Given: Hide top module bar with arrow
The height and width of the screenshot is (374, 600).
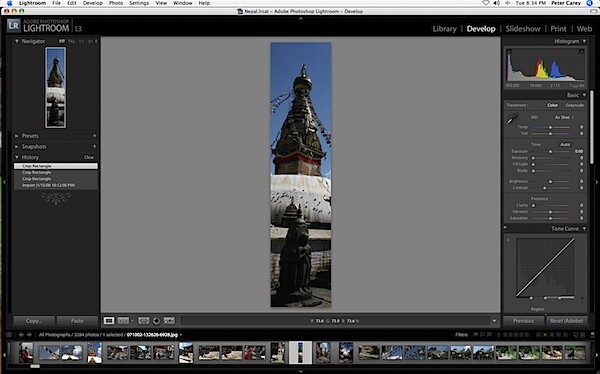Looking at the screenshot, I should click(300, 18).
